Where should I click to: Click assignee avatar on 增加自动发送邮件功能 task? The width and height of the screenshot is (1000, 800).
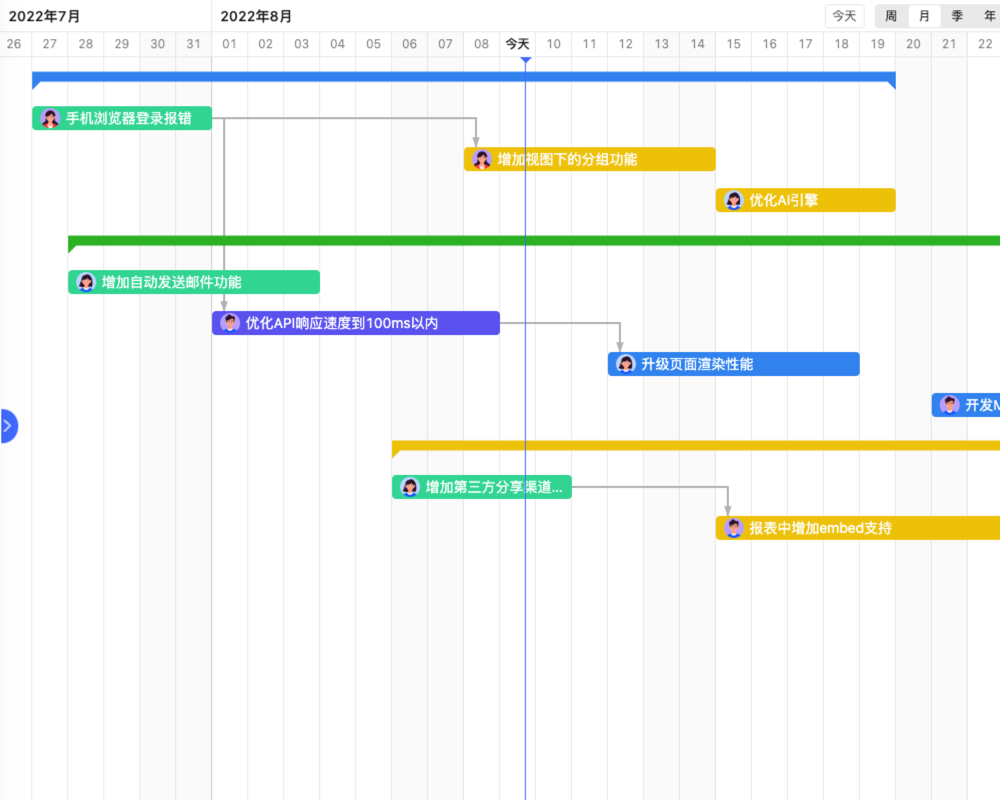[x=86, y=282]
